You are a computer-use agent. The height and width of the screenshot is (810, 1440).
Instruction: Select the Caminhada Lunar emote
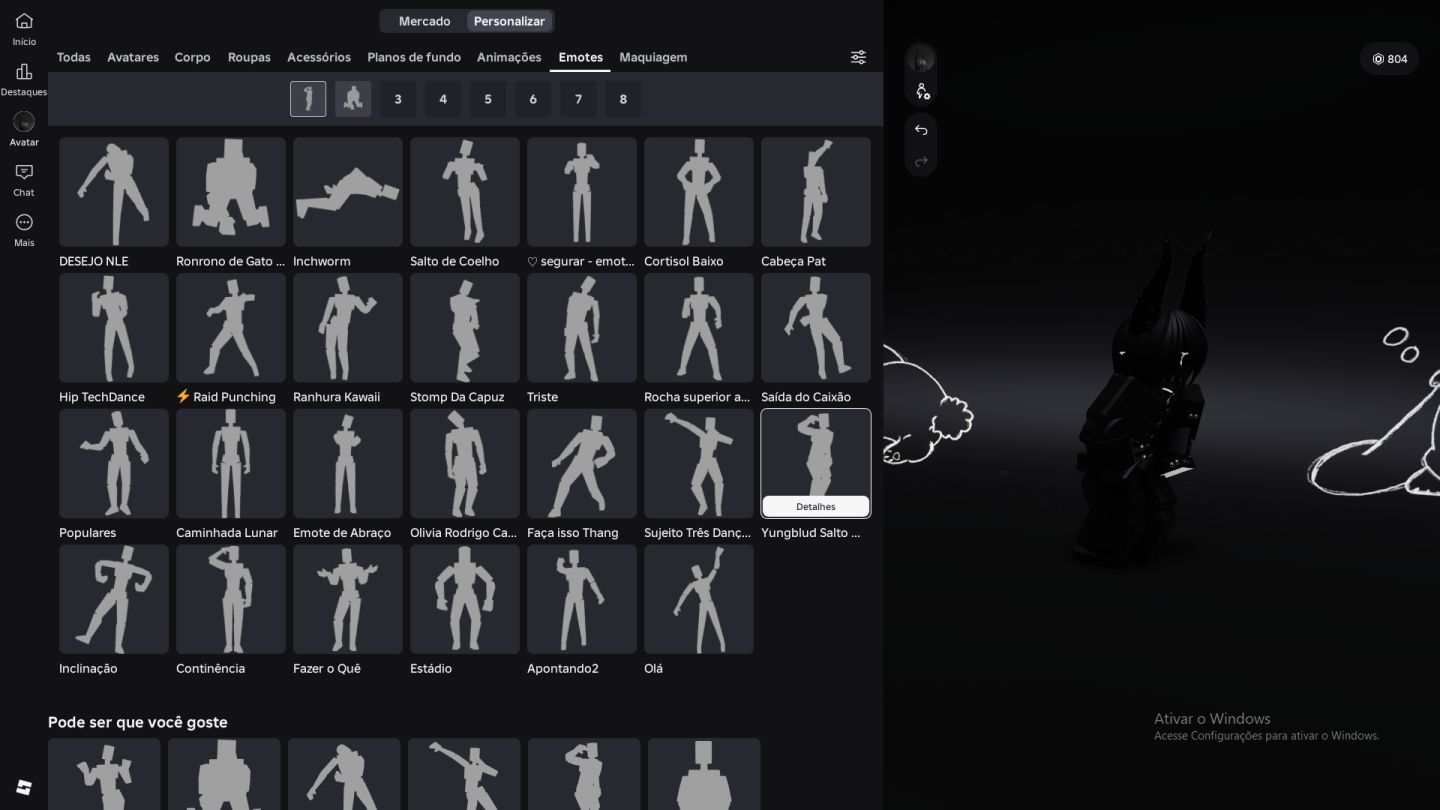231,464
